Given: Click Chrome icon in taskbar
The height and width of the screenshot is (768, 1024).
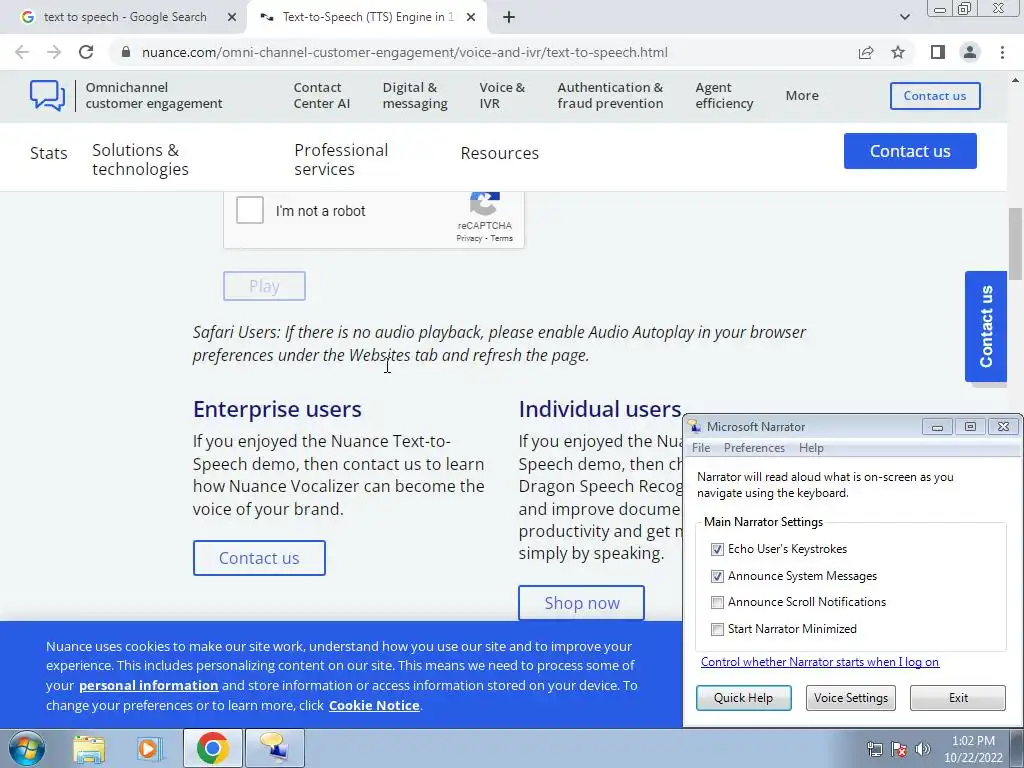Looking at the screenshot, I should pos(212,748).
